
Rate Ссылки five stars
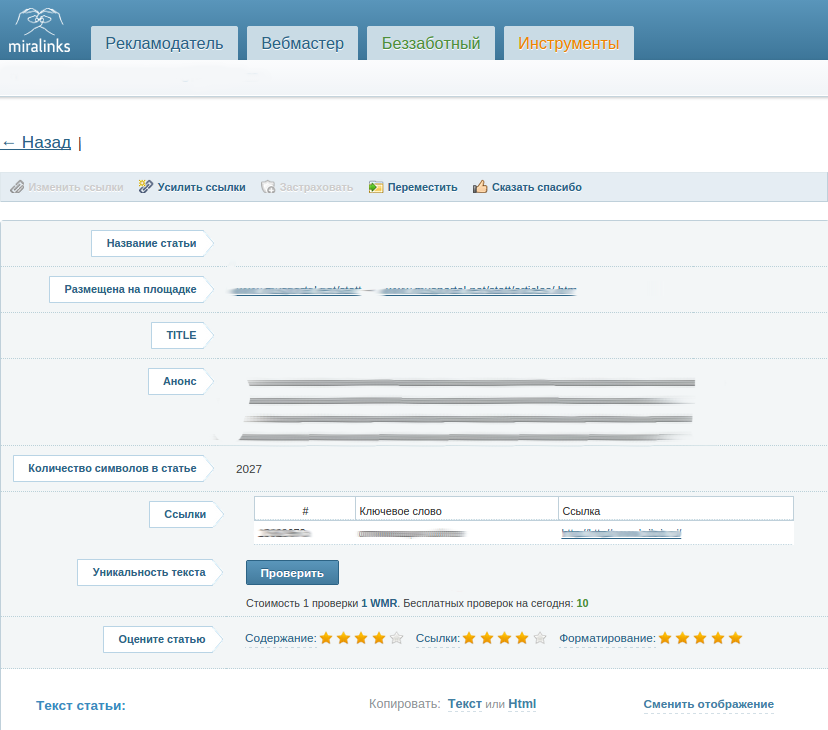[540, 638]
